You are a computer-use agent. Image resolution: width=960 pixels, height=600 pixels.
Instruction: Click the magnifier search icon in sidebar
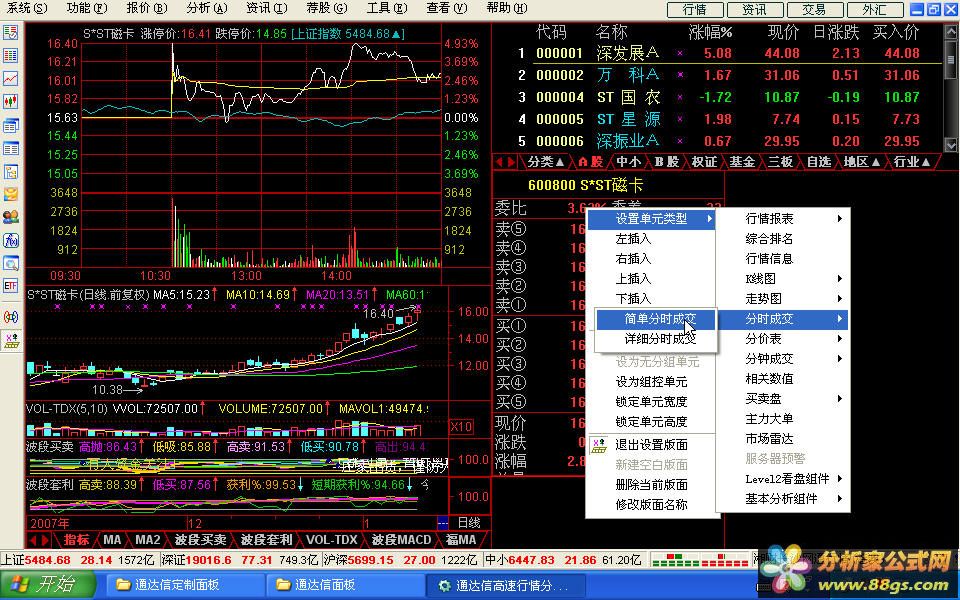[10, 263]
